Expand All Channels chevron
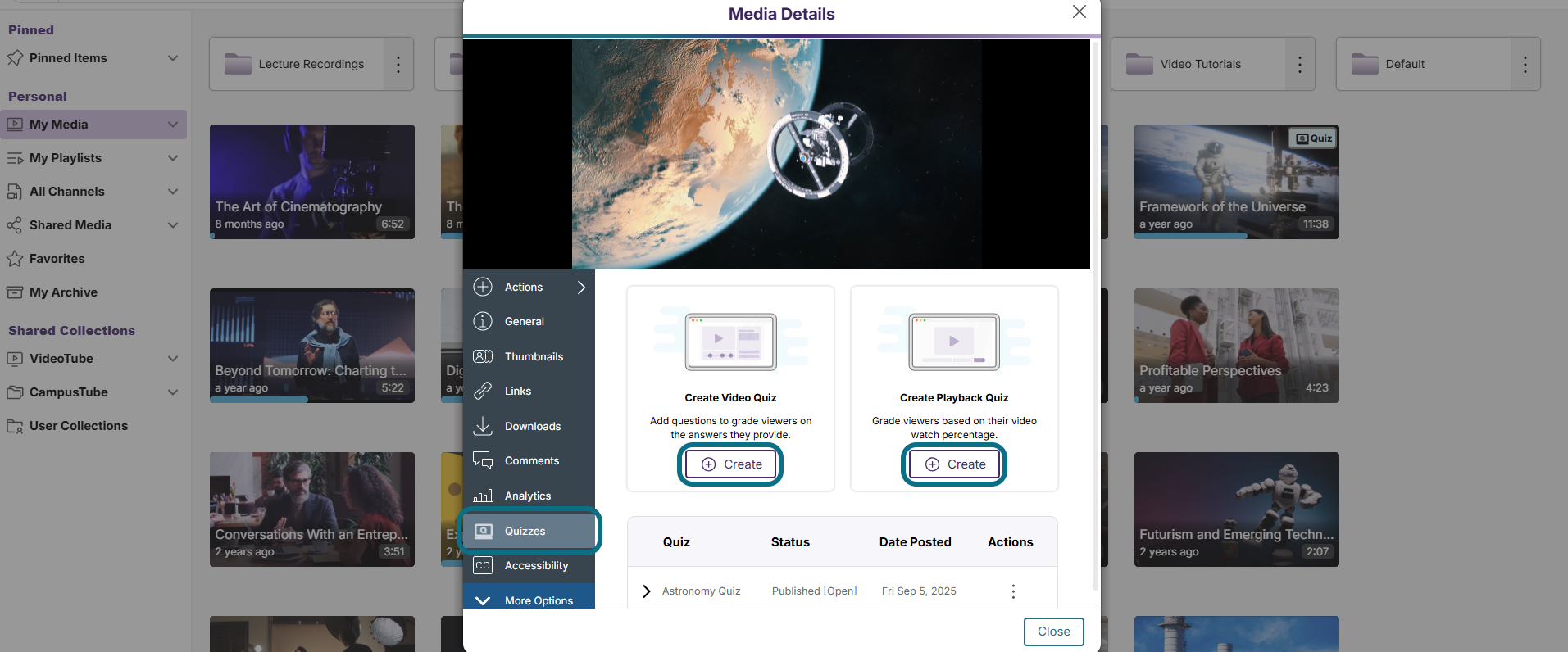Viewport: 1568px width, 652px height. pos(173,192)
